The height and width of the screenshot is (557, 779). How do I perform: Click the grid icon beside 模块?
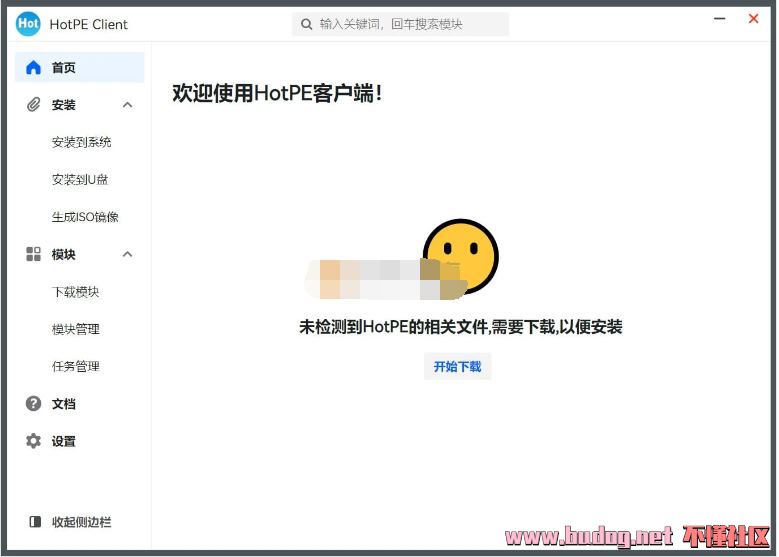click(33, 254)
